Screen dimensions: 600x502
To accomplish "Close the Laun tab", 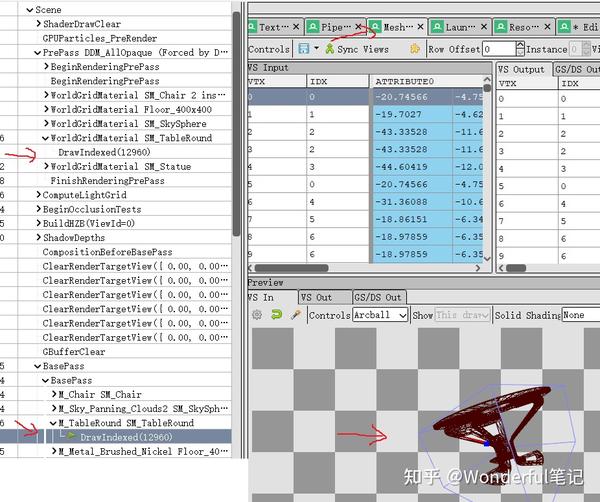I will click(484, 27).
